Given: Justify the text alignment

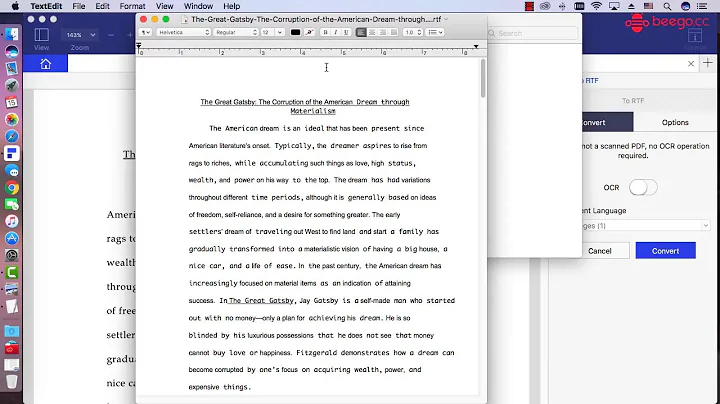Looking at the screenshot, I should [394, 32].
